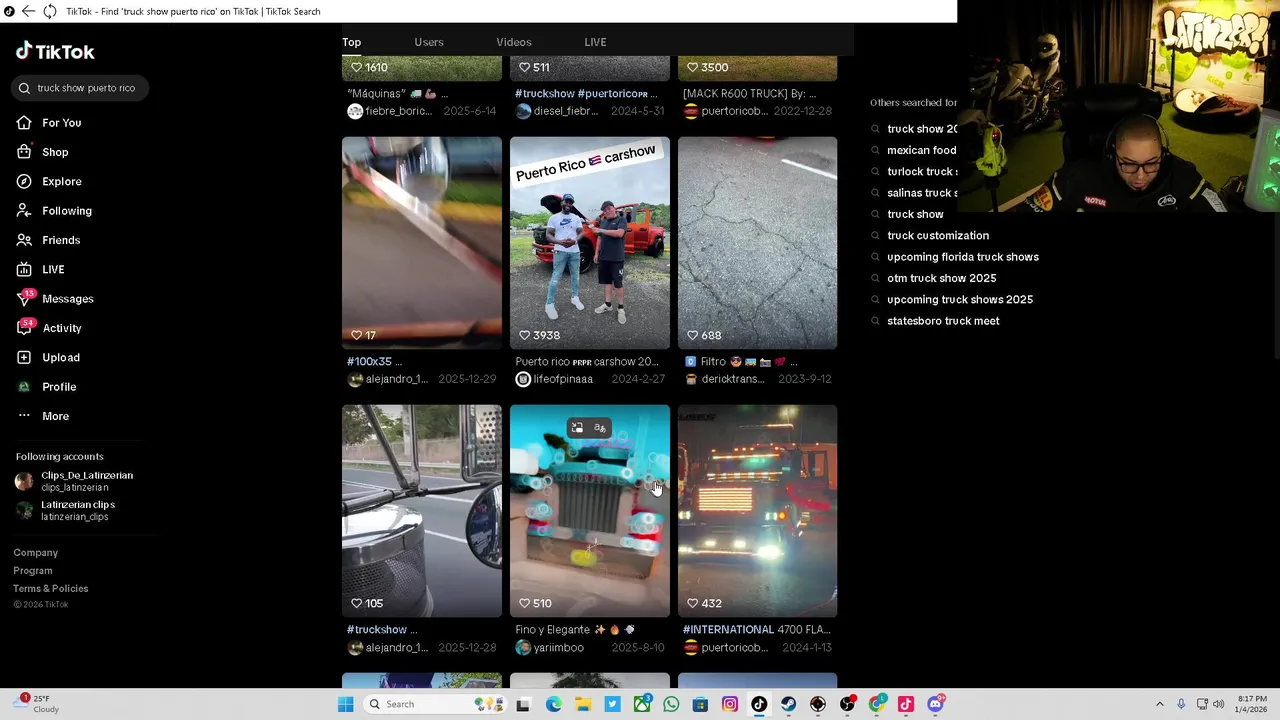Click the browser back arrow
This screenshot has width=1280, height=720.
coord(28,11)
